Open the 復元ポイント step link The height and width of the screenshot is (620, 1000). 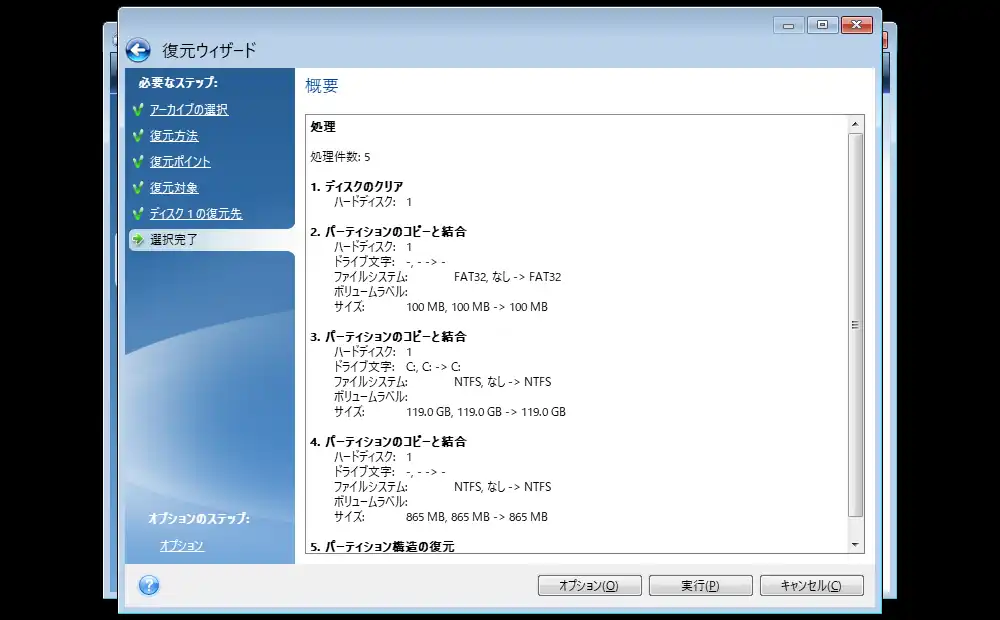tap(180, 162)
